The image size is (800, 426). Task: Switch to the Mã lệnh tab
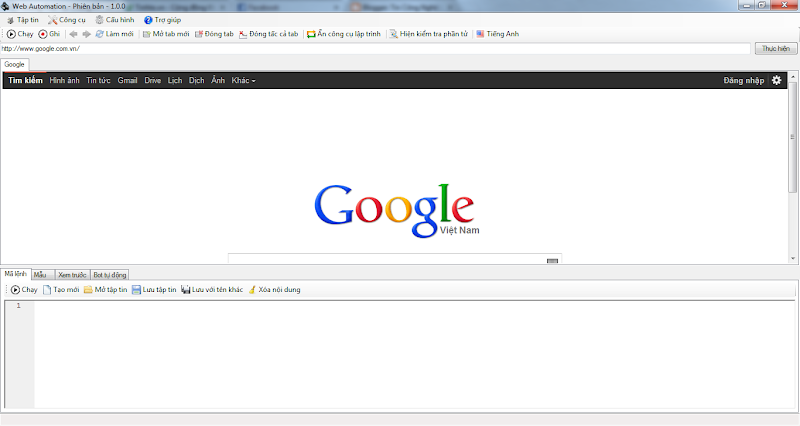click(15, 274)
